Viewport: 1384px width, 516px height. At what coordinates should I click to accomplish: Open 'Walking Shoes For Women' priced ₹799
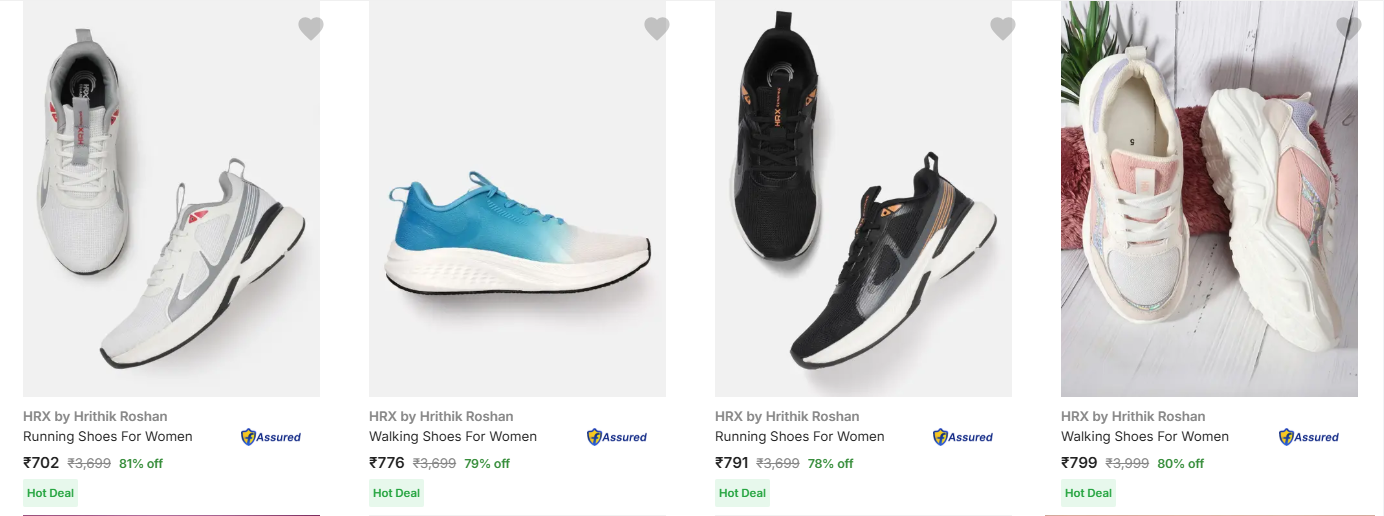[1145, 437]
